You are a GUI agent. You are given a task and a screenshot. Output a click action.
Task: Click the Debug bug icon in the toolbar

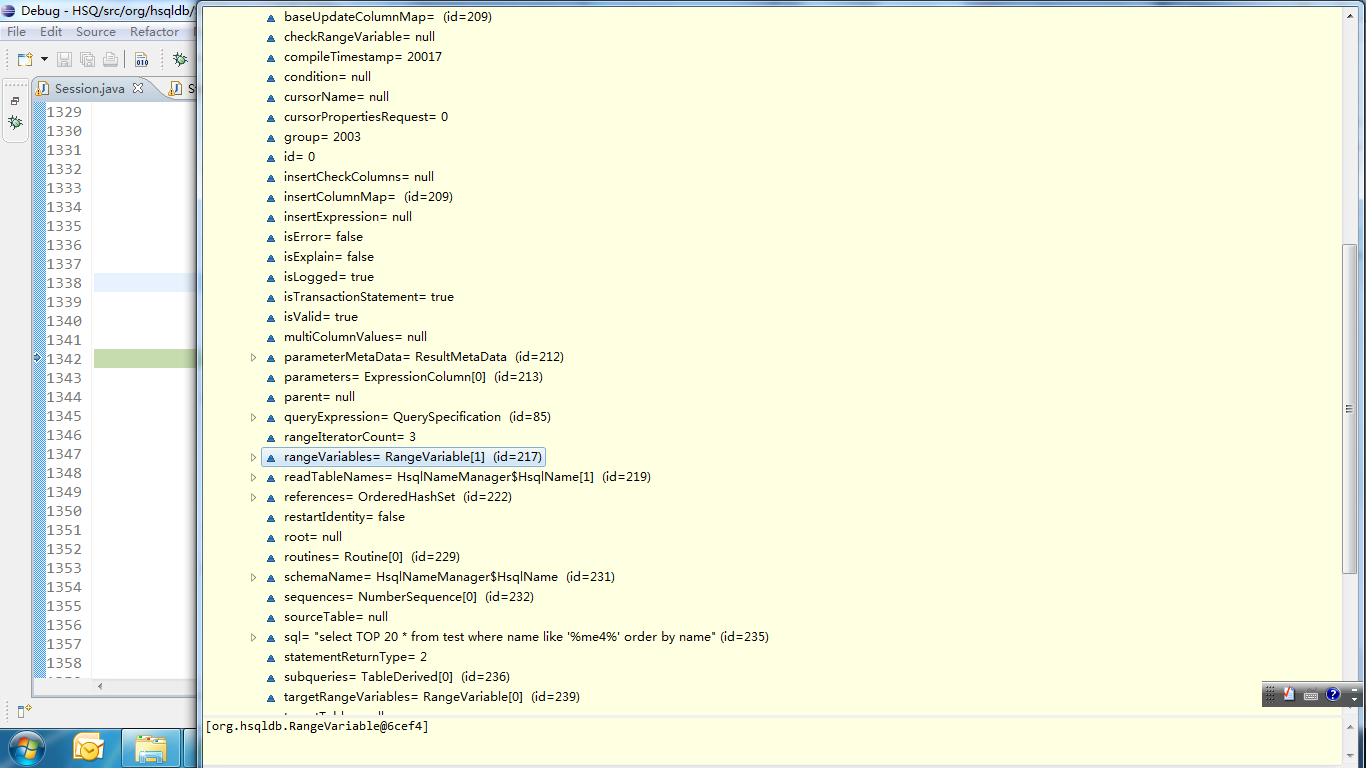click(x=180, y=60)
